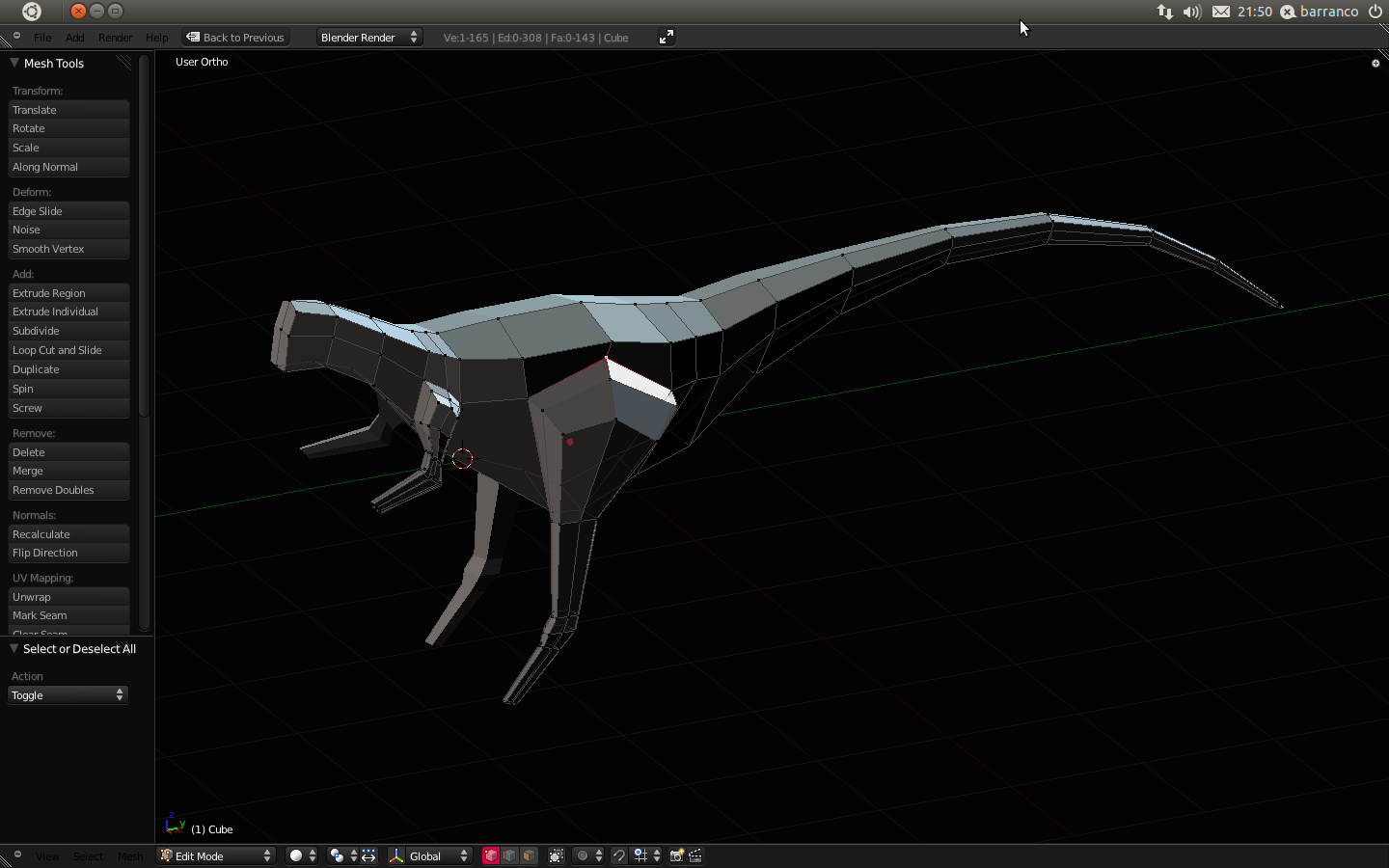Open the Blender Render engine selector
Image resolution: width=1389 pixels, height=868 pixels.
[x=368, y=37]
